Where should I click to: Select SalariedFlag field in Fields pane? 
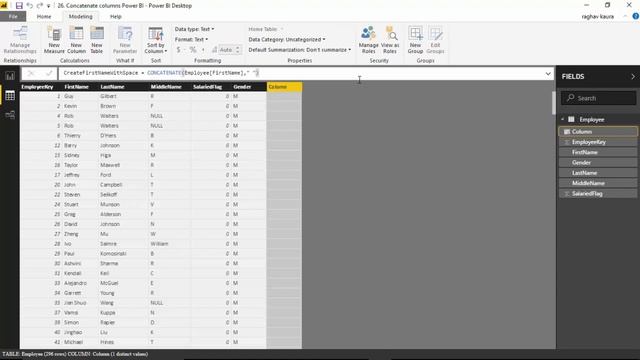[598, 193]
